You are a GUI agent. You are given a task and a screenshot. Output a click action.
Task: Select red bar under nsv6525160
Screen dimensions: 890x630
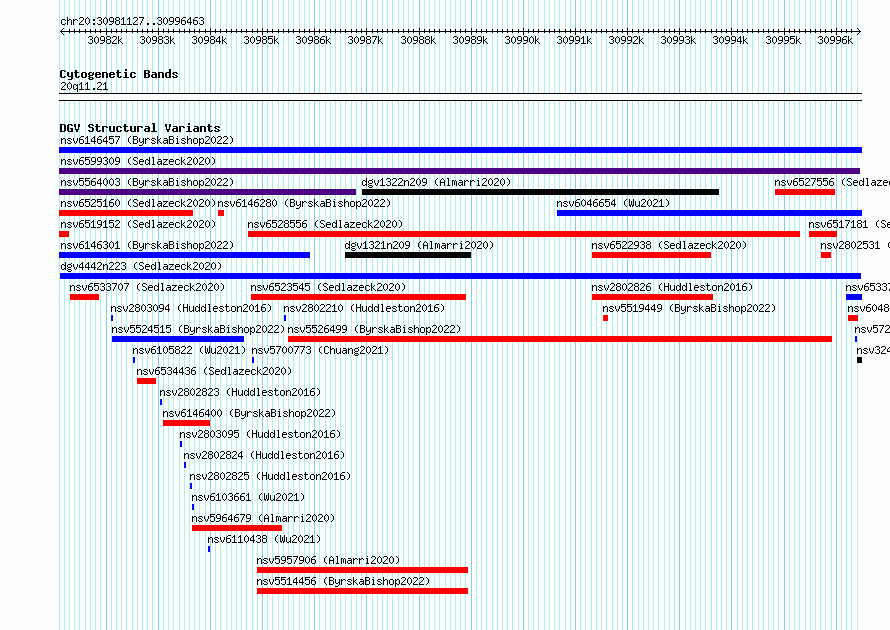click(x=126, y=213)
